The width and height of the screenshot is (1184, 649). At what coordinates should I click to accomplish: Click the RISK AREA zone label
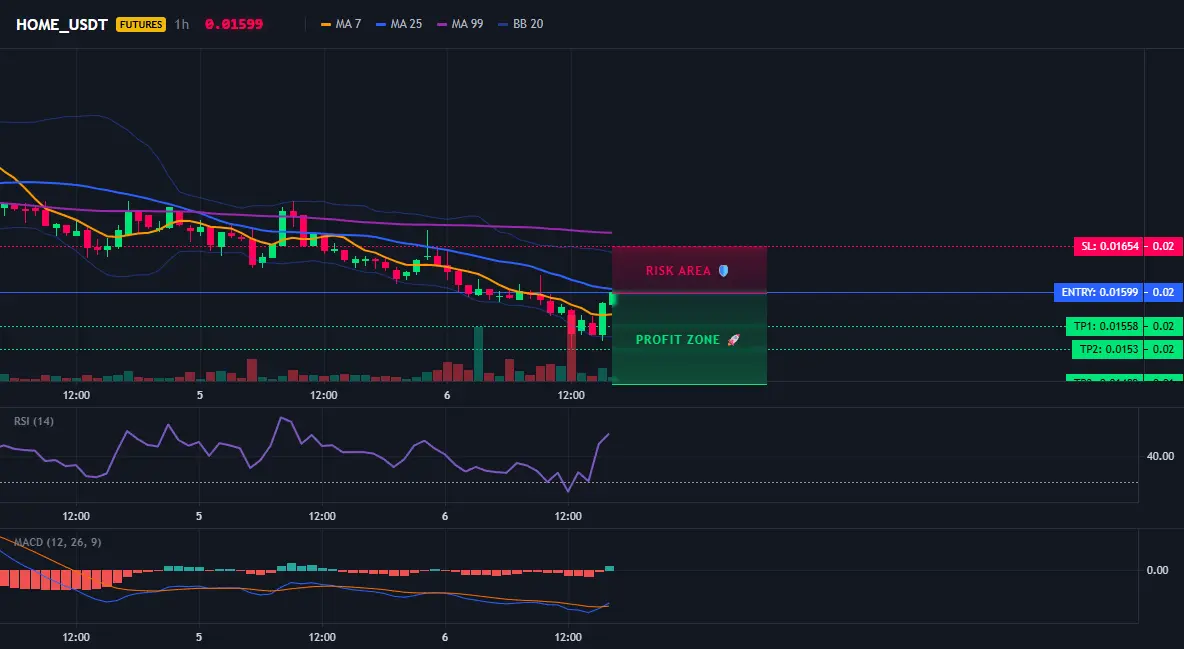(678, 270)
